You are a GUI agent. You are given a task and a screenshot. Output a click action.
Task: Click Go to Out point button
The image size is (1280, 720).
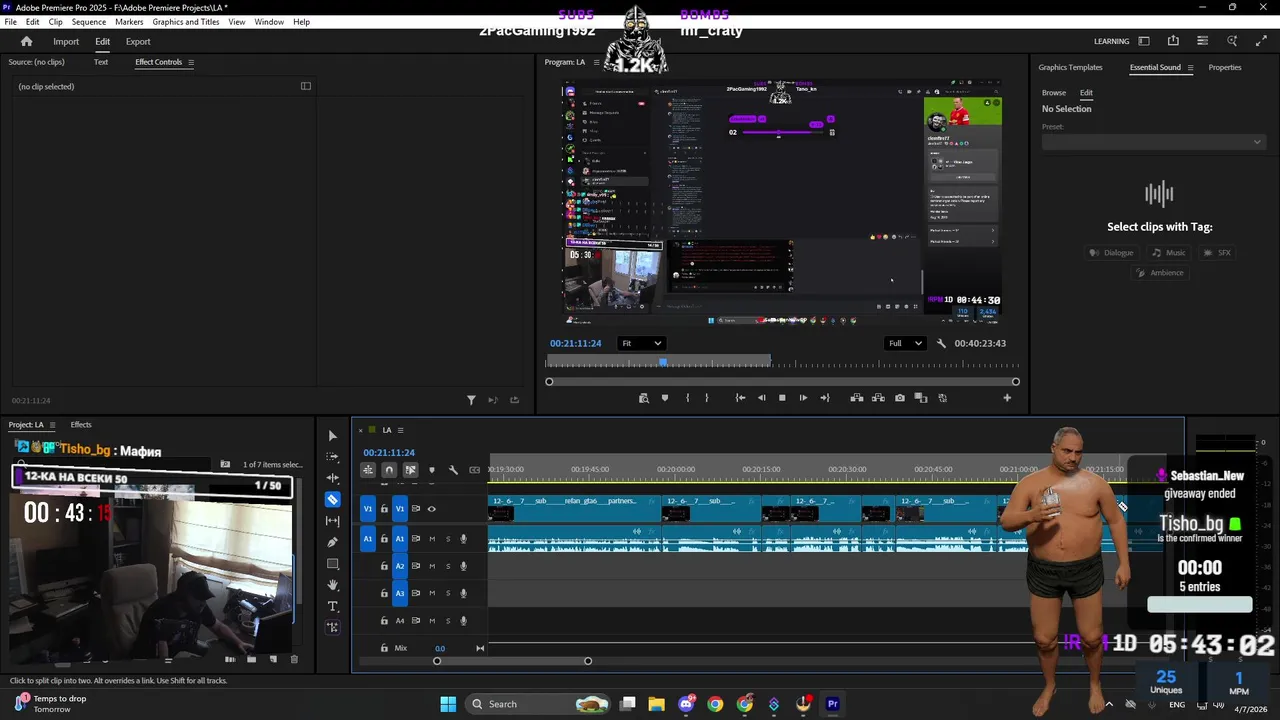point(825,398)
